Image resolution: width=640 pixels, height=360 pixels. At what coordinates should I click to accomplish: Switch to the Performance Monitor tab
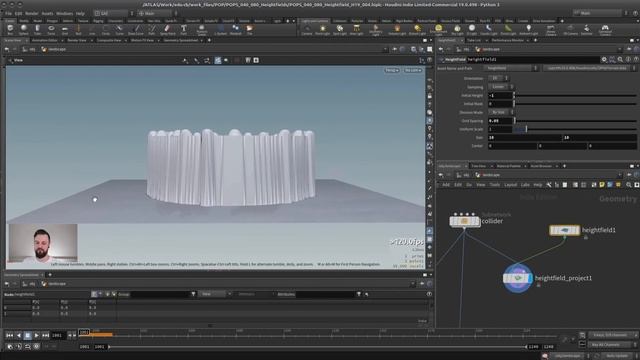click(x=507, y=40)
